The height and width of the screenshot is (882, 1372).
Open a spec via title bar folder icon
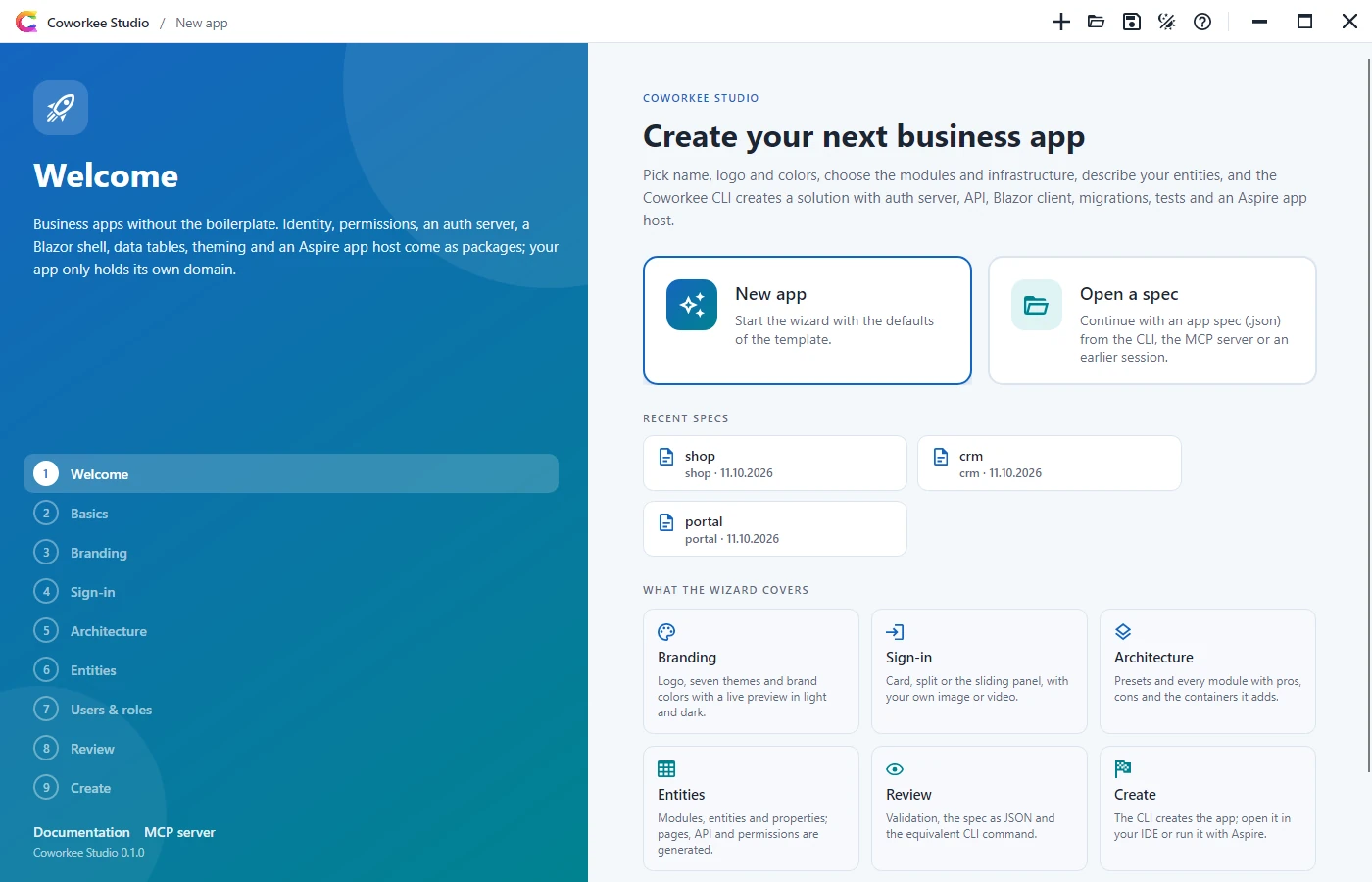1096,22
